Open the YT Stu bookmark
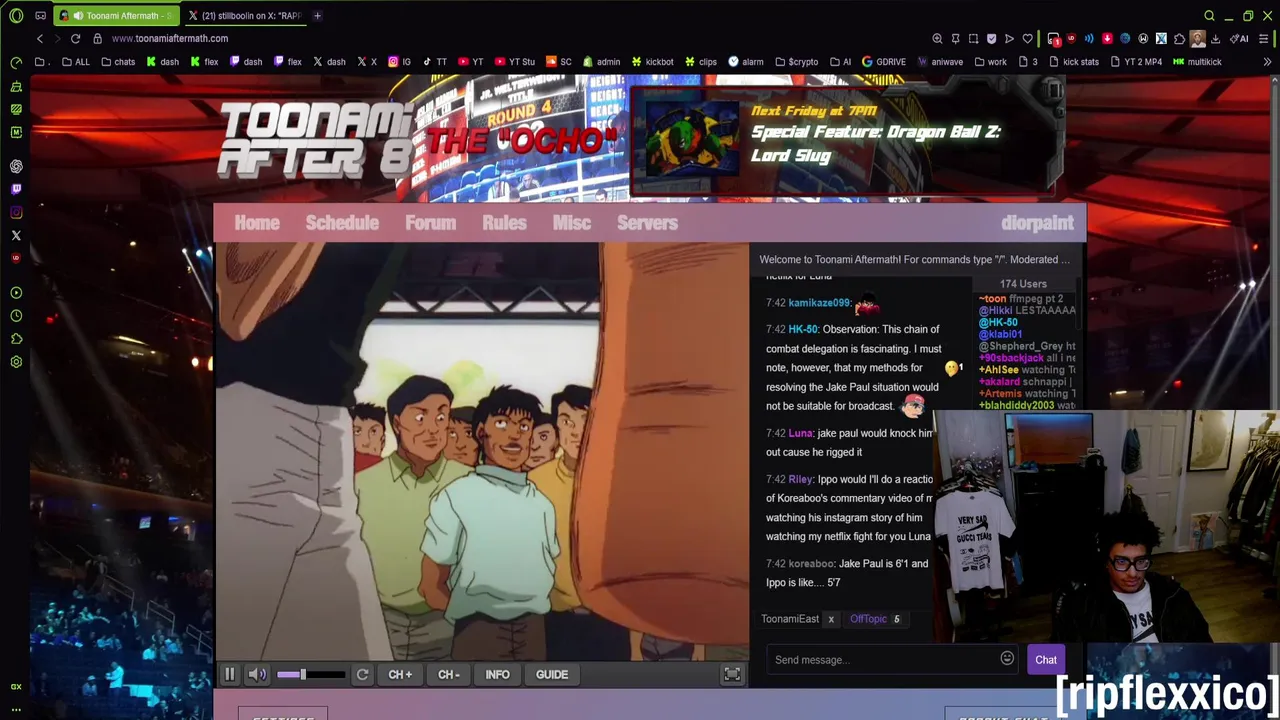This screenshot has width=1280, height=720. 514,62
